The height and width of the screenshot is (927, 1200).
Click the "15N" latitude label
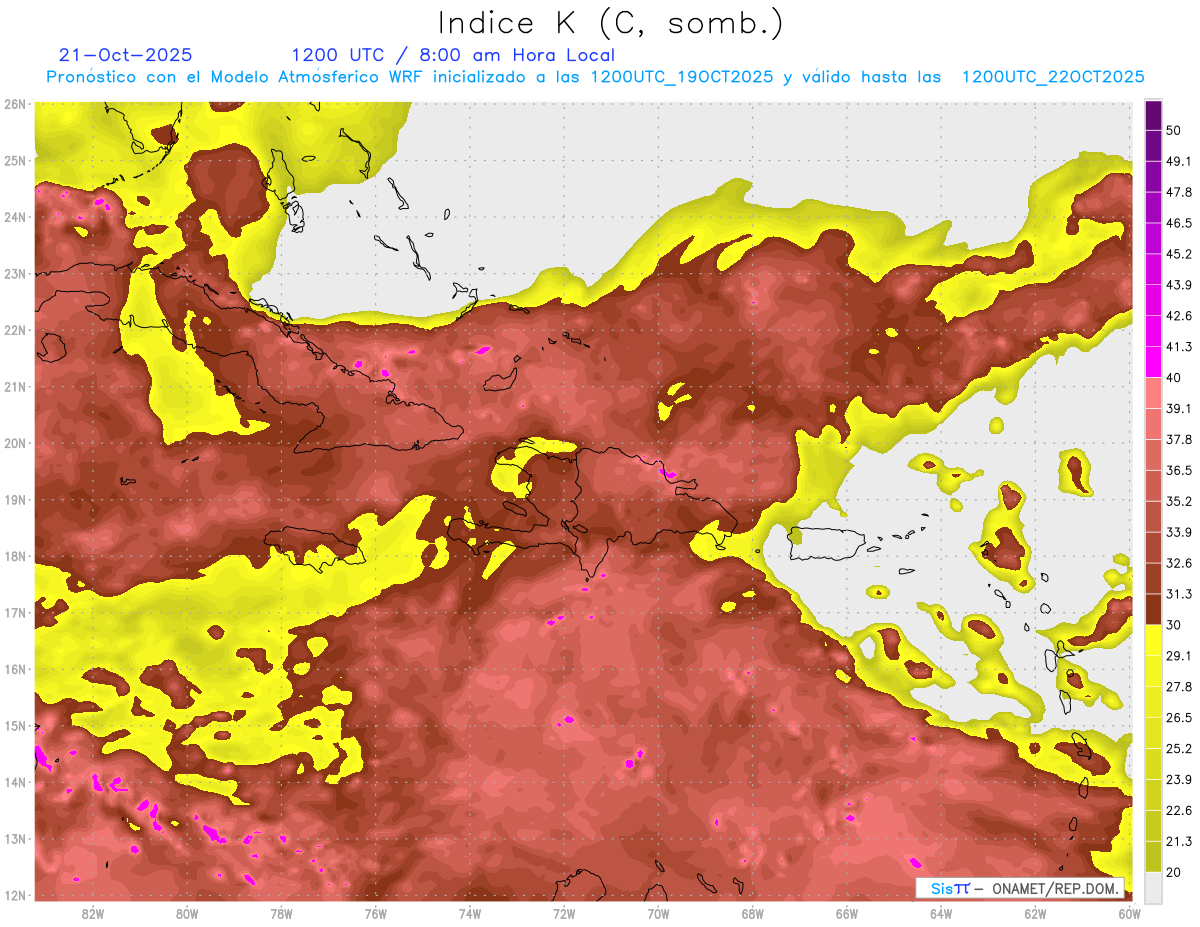15,725
